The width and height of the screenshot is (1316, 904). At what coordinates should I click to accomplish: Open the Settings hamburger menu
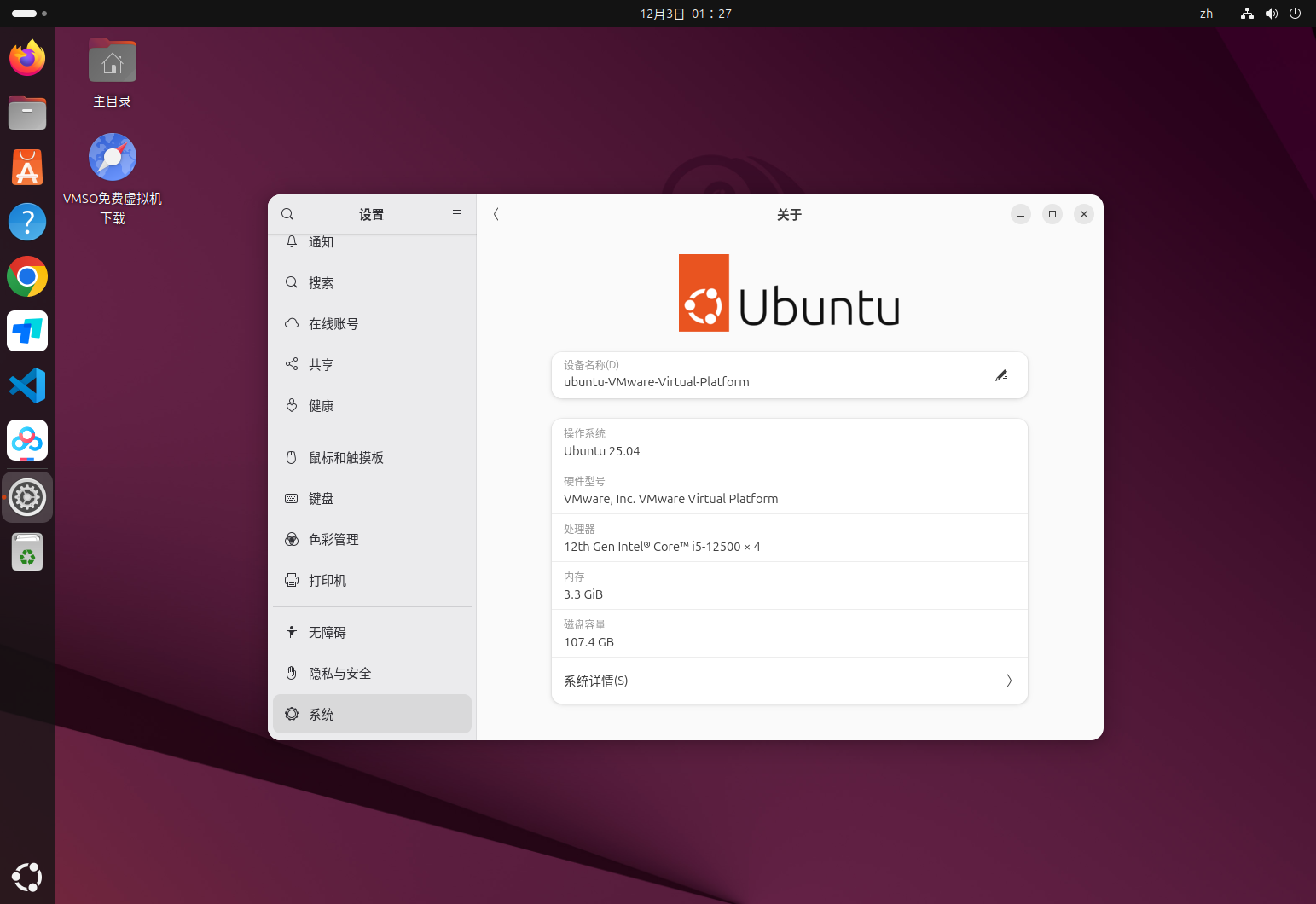[x=457, y=214]
